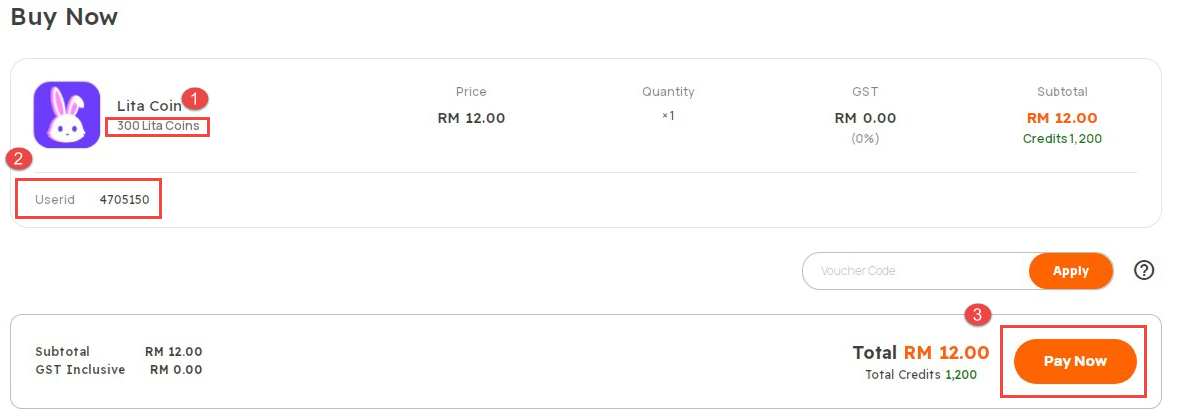1179x411 pixels.
Task: Click the red step 3 annotation badge
Action: (x=977, y=316)
